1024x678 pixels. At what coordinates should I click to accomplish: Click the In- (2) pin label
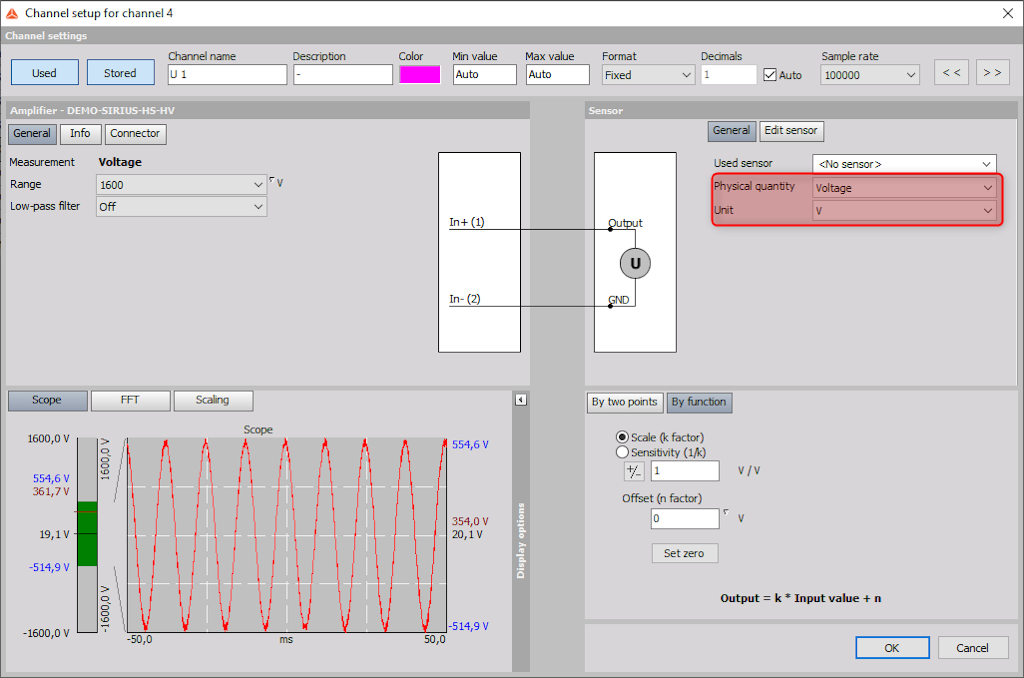[x=464, y=299]
